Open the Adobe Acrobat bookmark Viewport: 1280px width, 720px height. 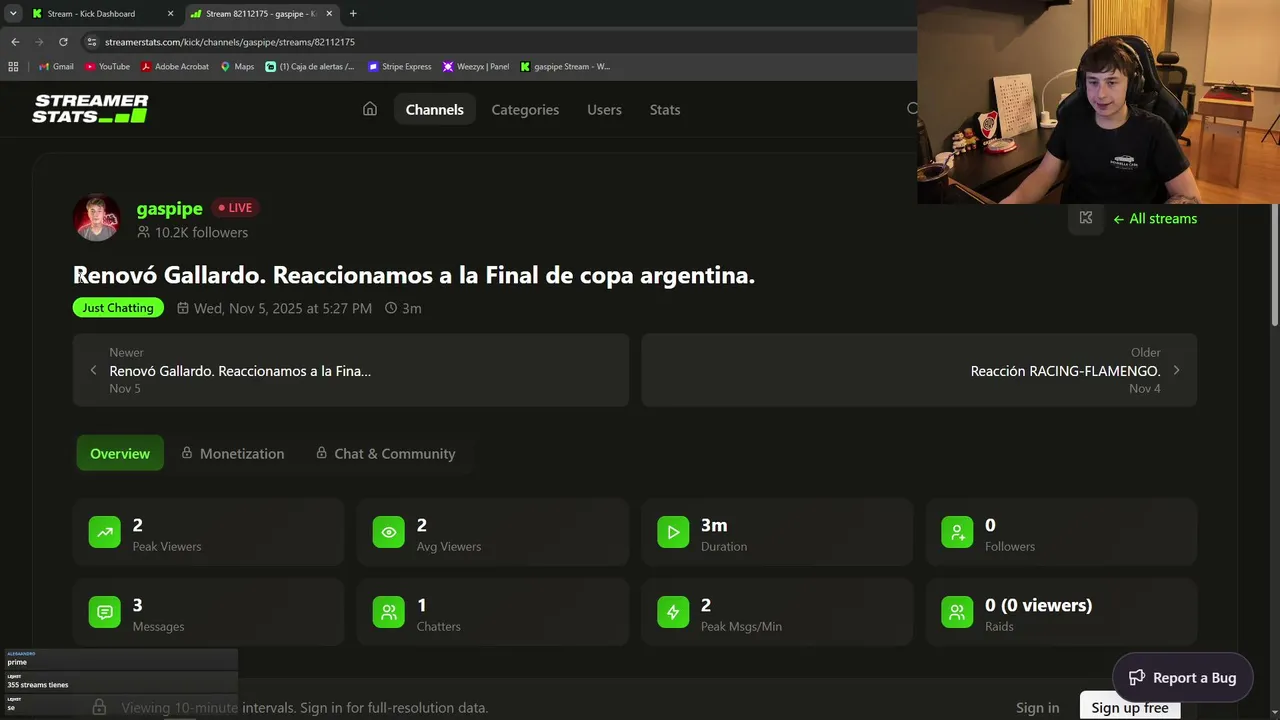(x=175, y=67)
